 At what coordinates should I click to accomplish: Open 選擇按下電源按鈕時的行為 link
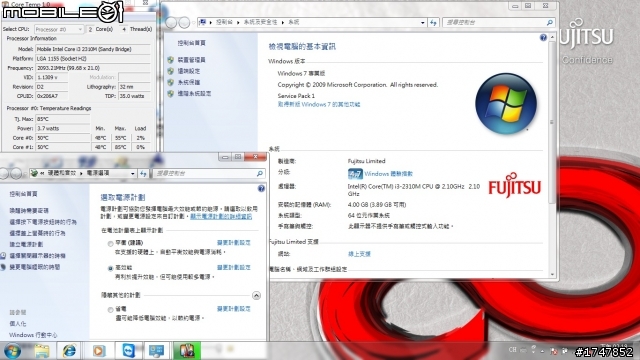(43, 222)
